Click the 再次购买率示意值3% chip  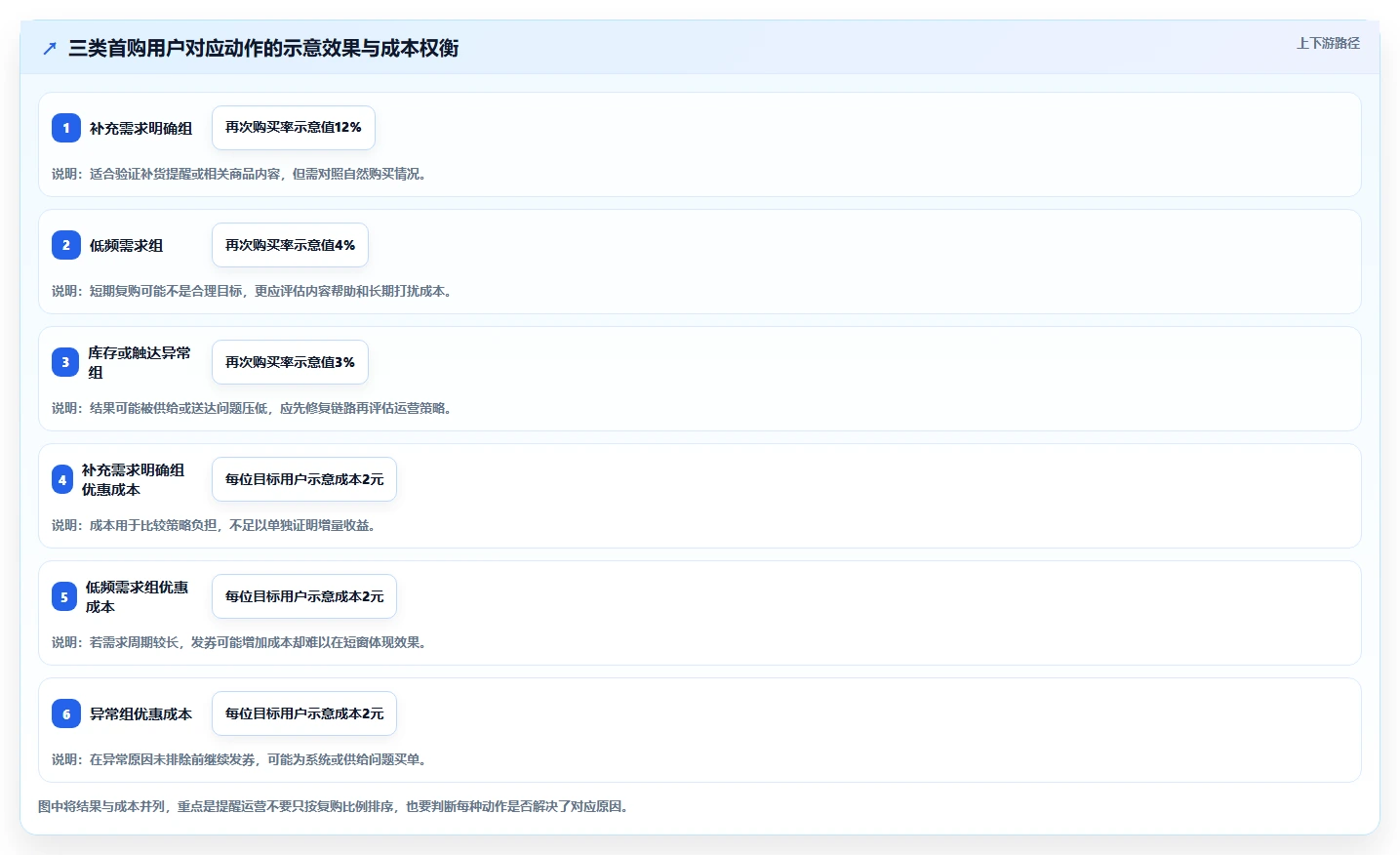point(290,362)
